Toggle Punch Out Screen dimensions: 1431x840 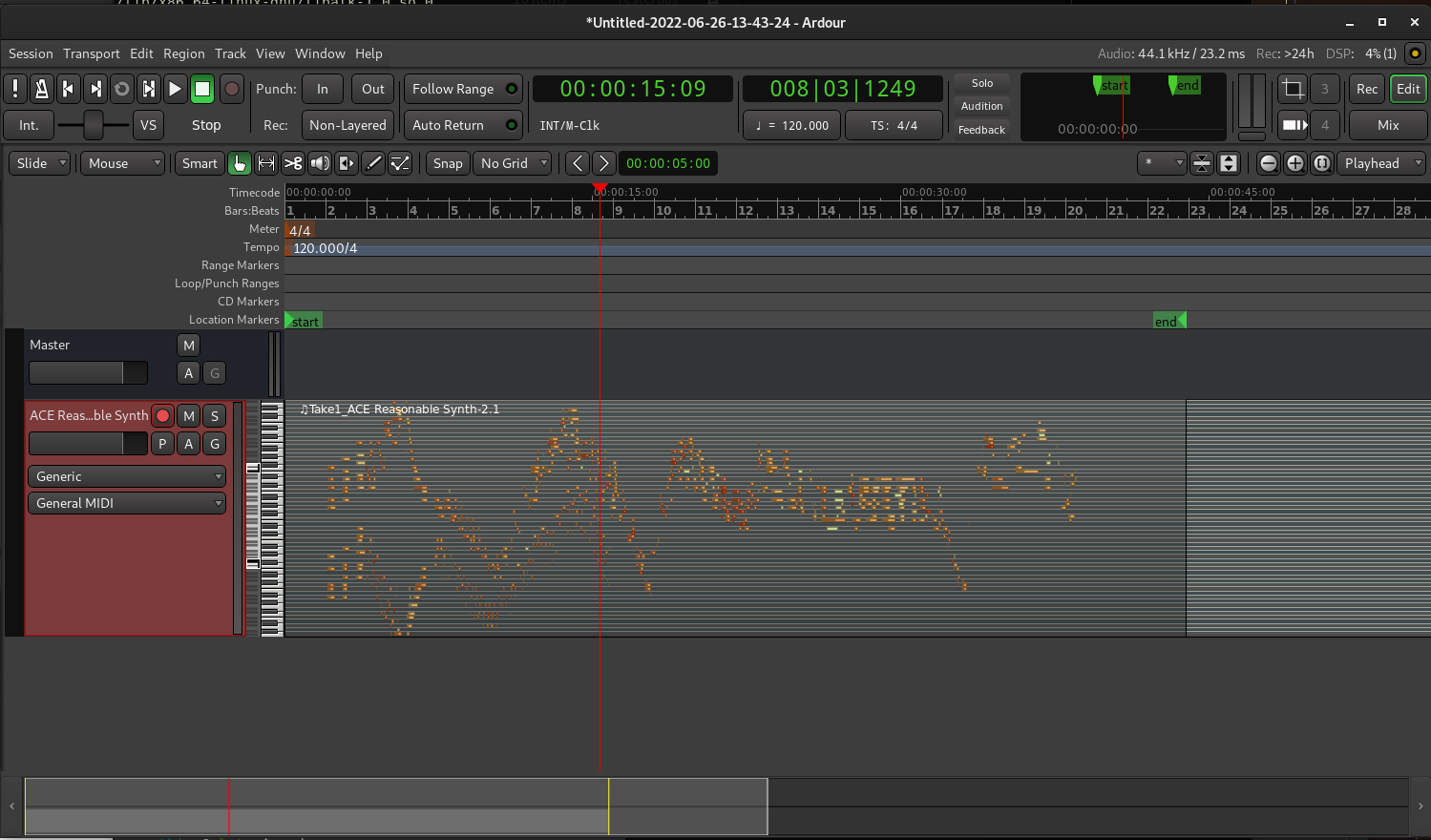point(373,89)
